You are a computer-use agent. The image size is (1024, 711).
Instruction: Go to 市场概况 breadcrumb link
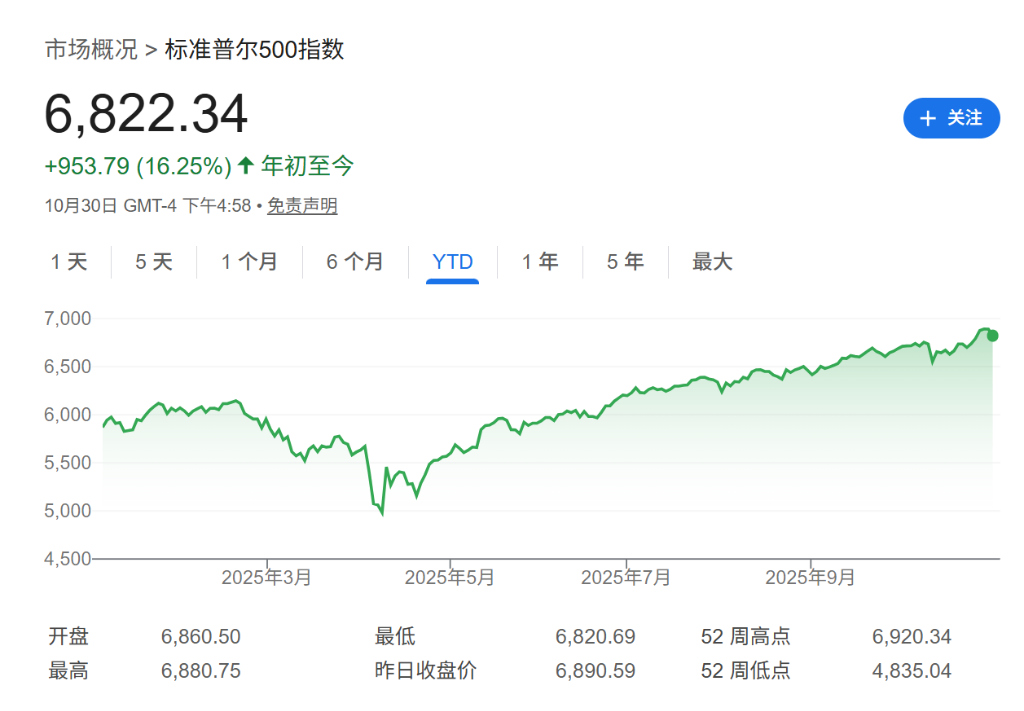pyautogui.click(x=91, y=49)
